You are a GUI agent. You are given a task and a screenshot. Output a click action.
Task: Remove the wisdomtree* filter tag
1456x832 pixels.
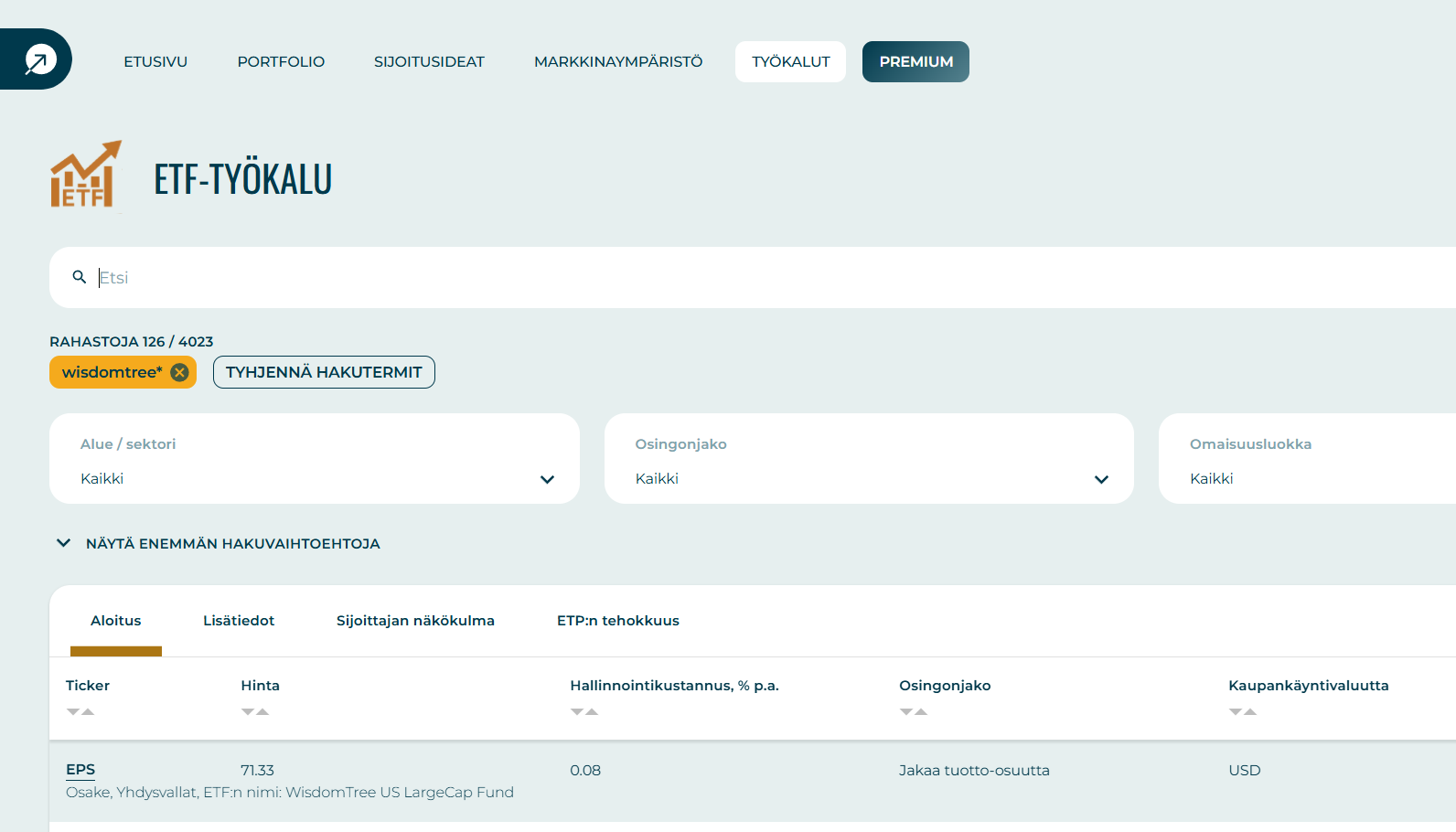click(x=179, y=372)
